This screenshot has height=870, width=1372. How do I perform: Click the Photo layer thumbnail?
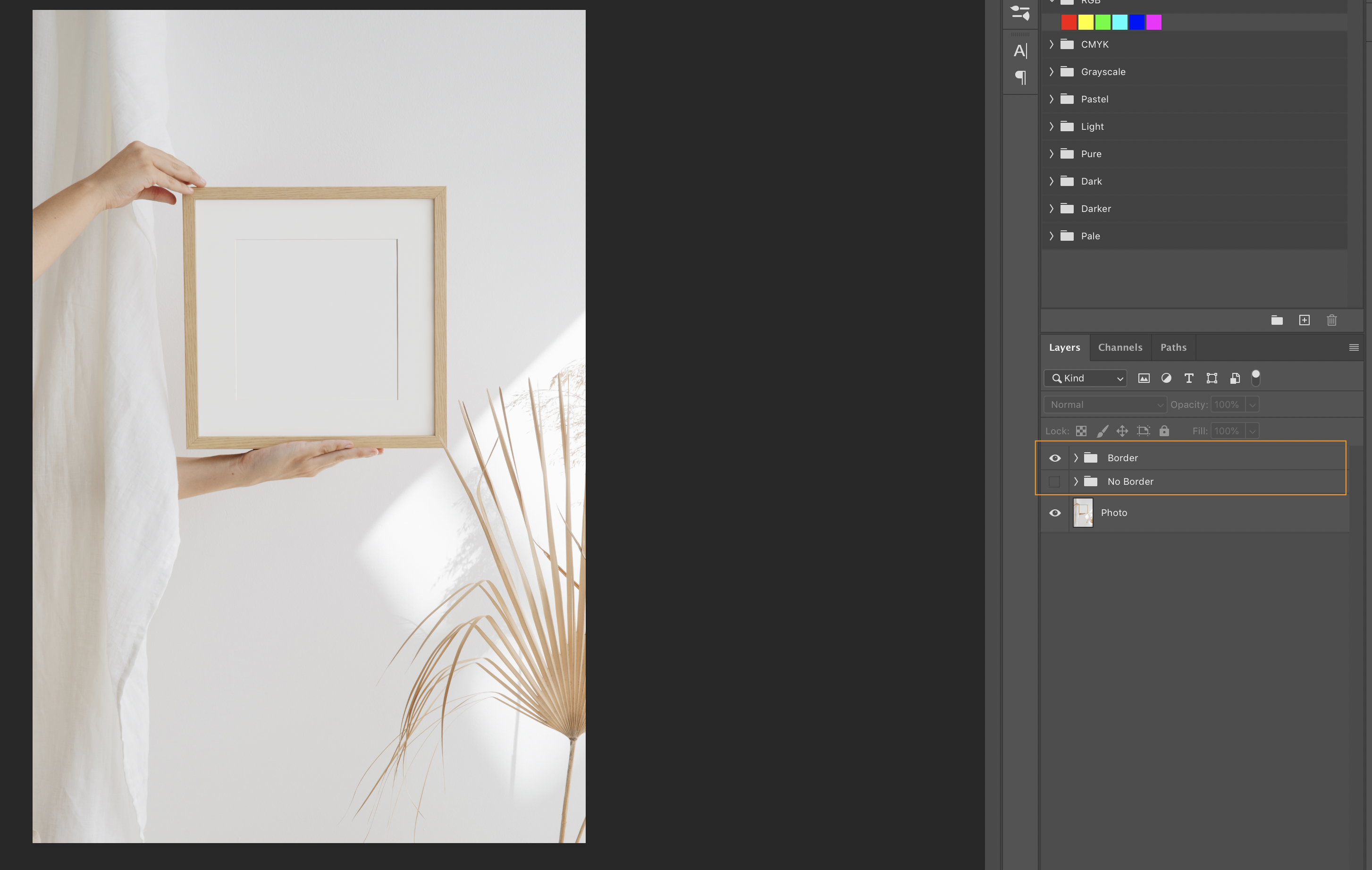point(1083,513)
